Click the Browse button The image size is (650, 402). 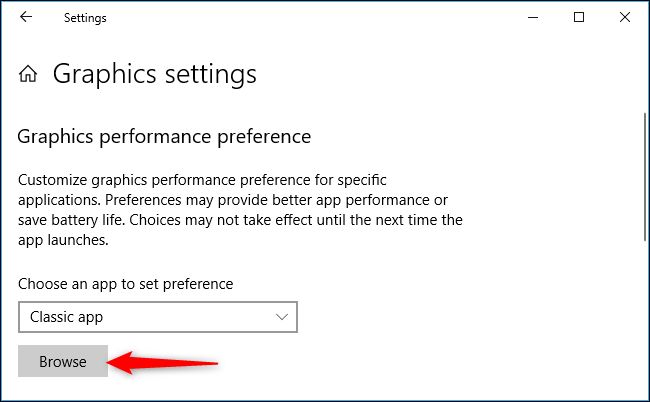click(x=63, y=361)
